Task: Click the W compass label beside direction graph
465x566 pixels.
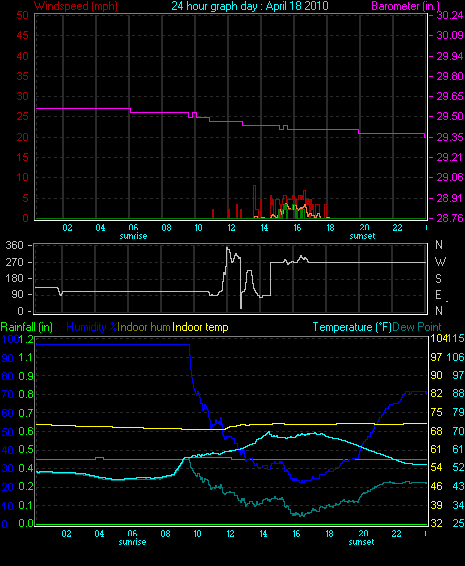Action: (x=440, y=261)
